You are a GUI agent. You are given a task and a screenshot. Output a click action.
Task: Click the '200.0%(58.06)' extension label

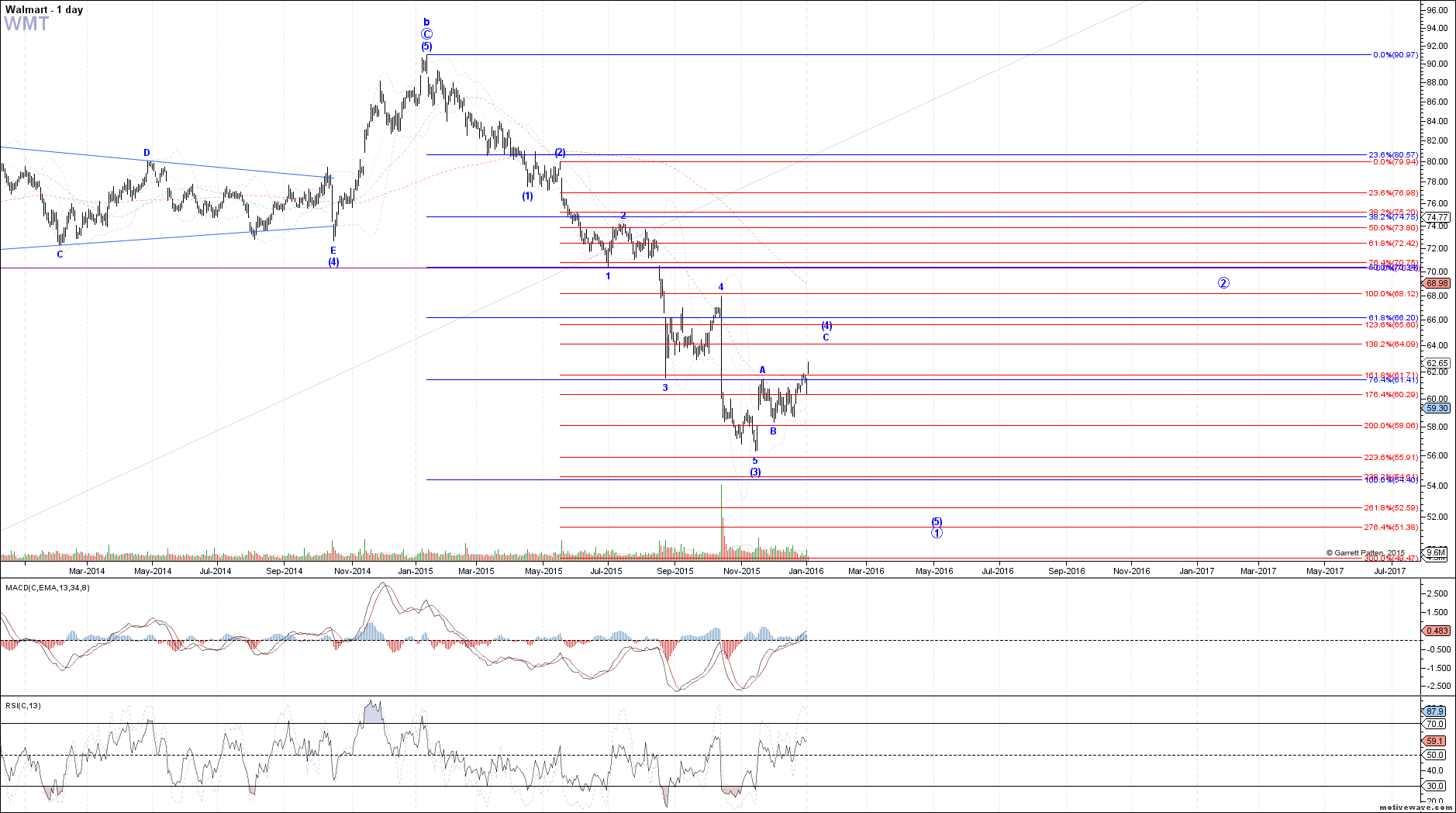1392,426
